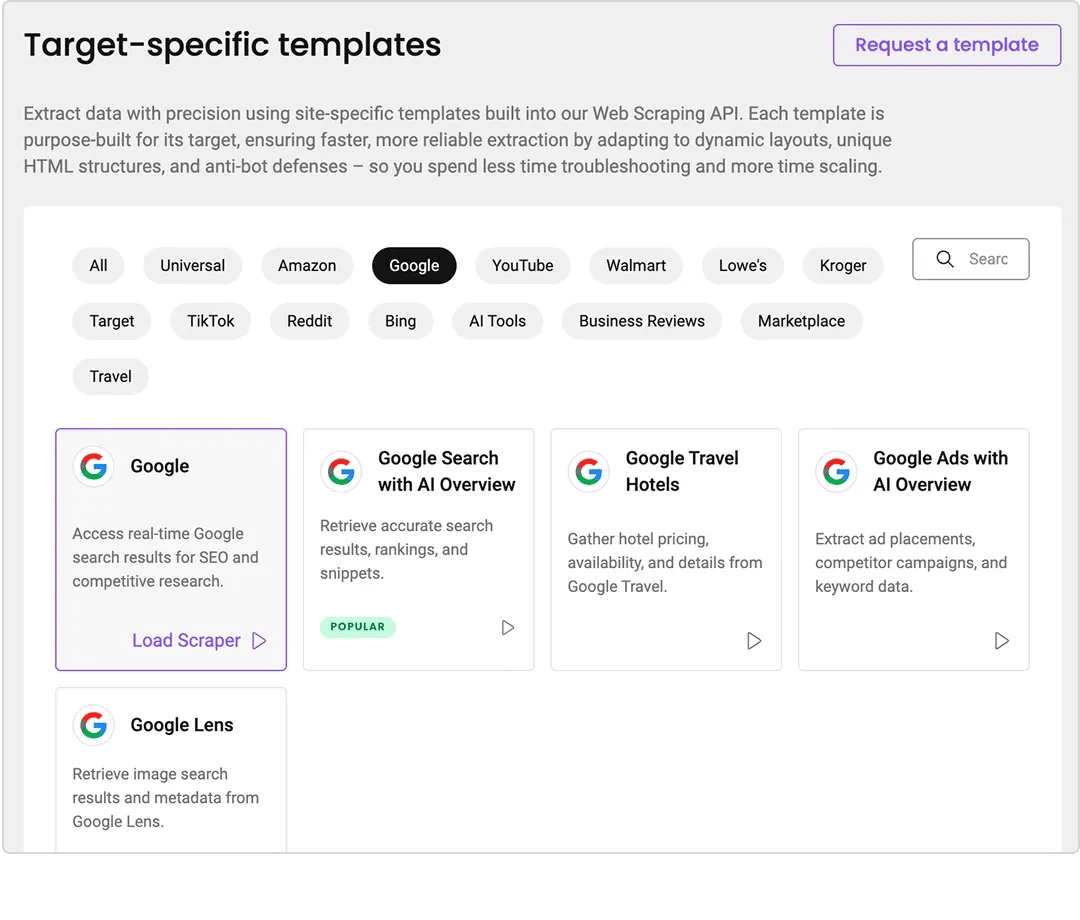1080x920 pixels.
Task: Click text 'Extract ad placements, competitor campaigns'
Action: pos(911,563)
